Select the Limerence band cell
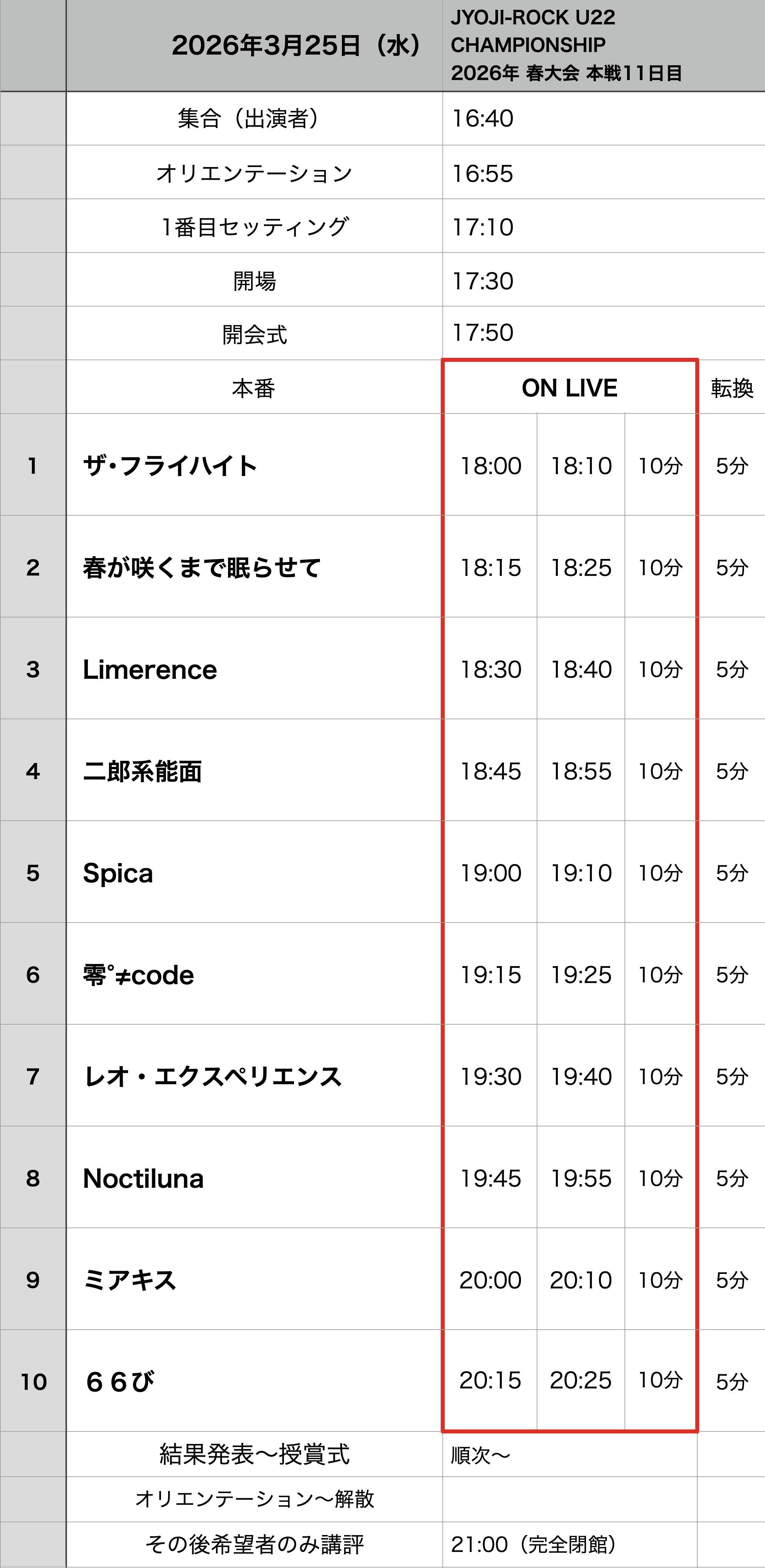Screen dimensions: 765x1568 (150, 670)
